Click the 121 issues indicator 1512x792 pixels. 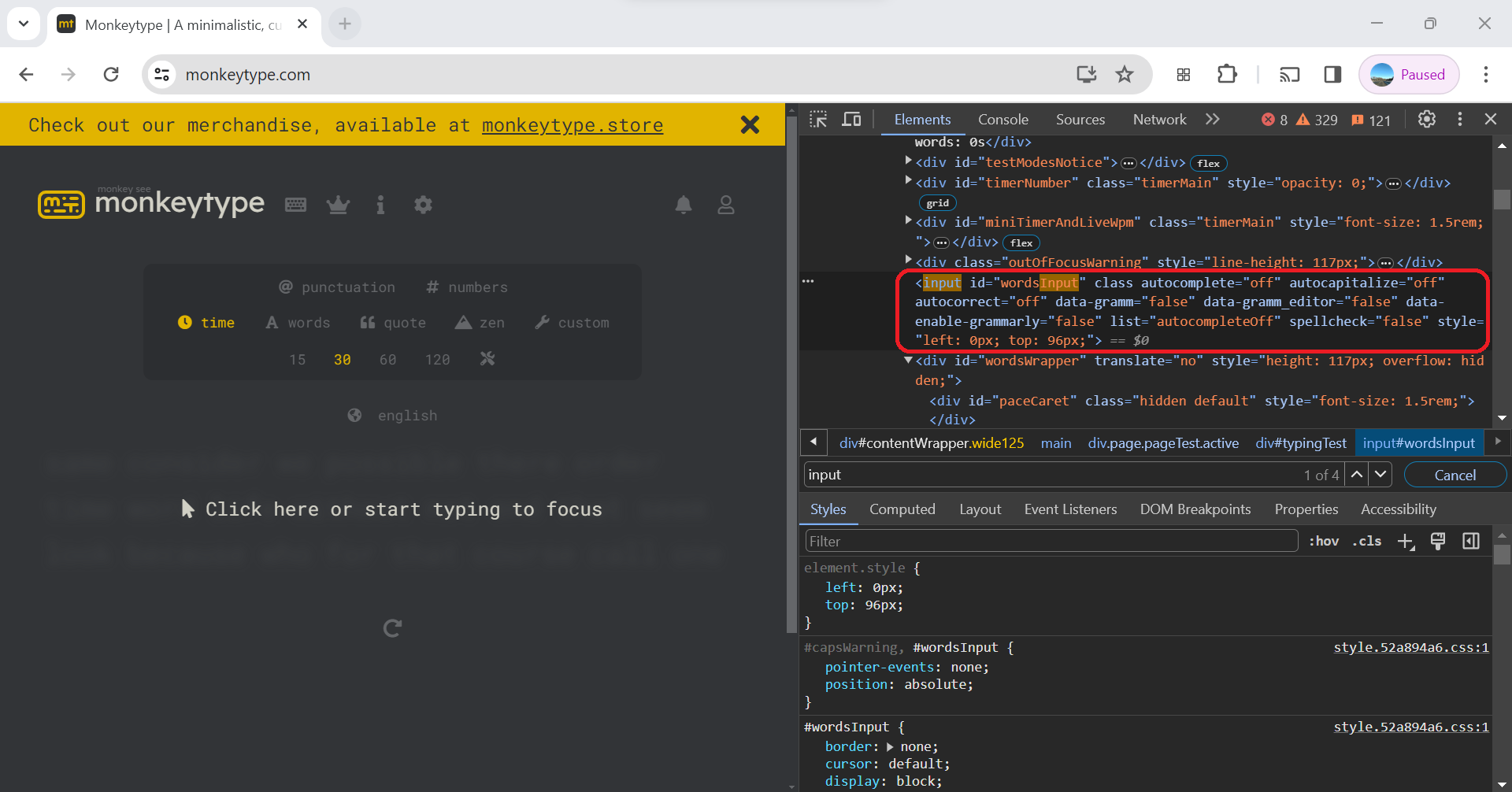coord(1371,120)
